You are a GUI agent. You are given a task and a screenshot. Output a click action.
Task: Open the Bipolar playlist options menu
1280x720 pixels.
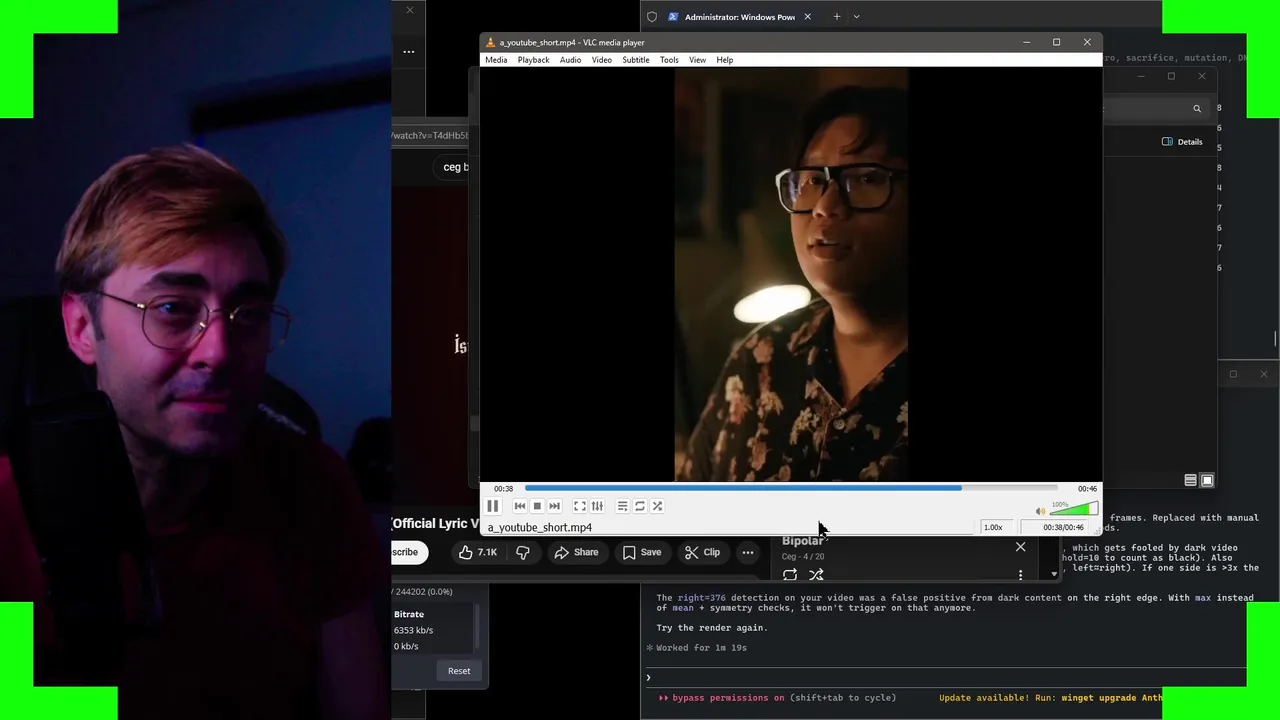[x=1020, y=574]
